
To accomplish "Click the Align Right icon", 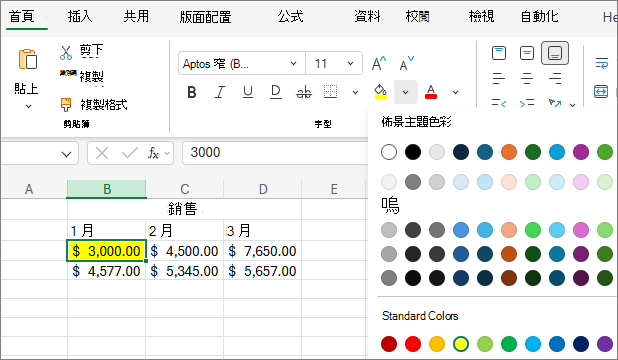I will pos(555,78).
